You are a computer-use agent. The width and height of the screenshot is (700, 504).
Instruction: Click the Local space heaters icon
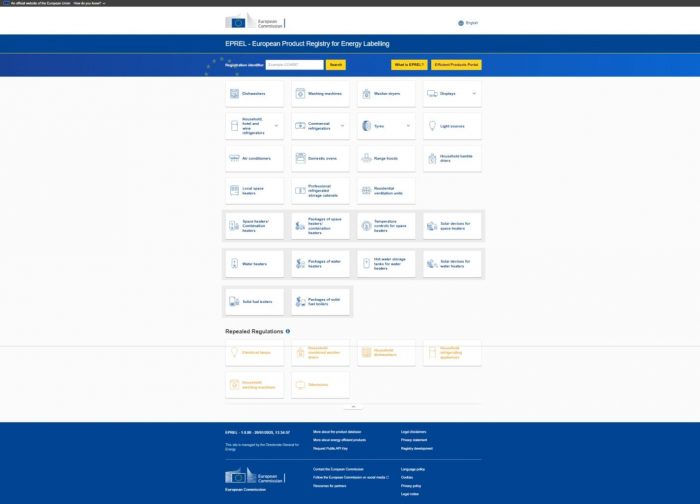coord(234,191)
